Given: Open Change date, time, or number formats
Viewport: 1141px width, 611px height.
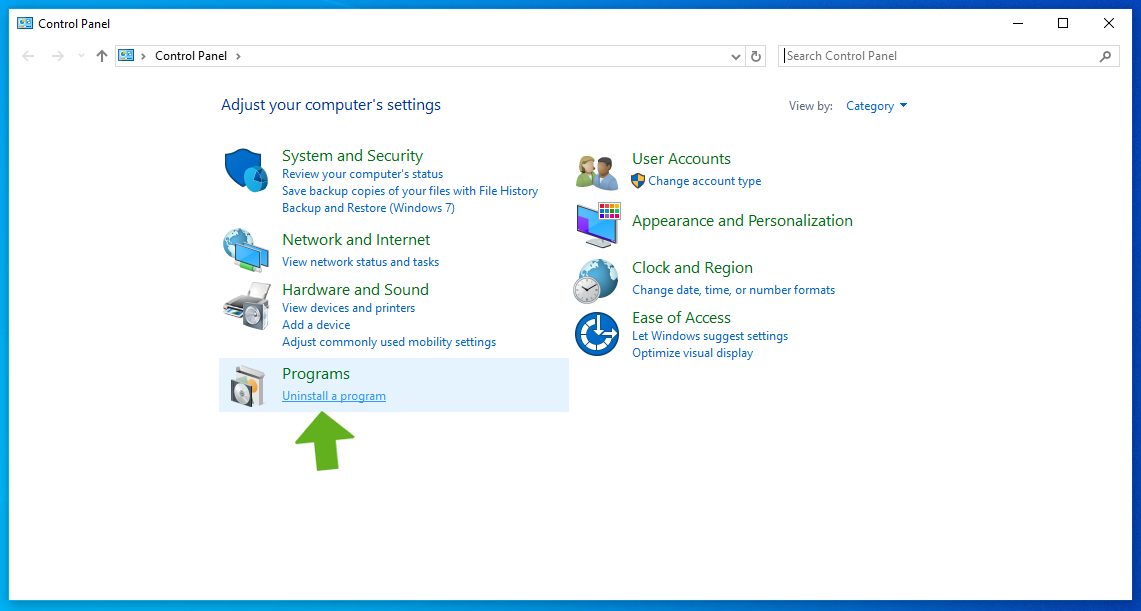Looking at the screenshot, I should coord(733,290).
